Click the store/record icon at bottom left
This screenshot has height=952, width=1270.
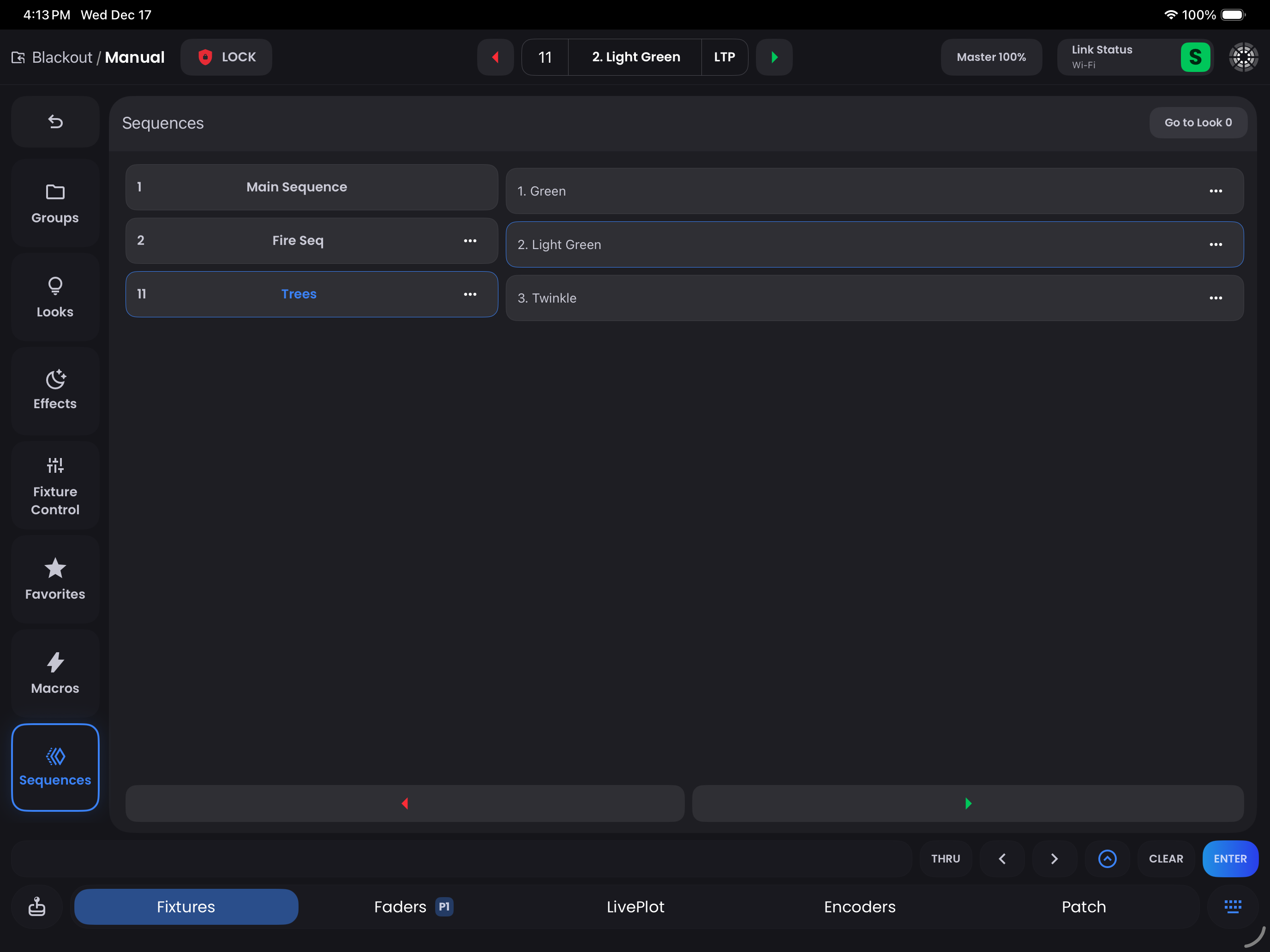tap(37, 906)
